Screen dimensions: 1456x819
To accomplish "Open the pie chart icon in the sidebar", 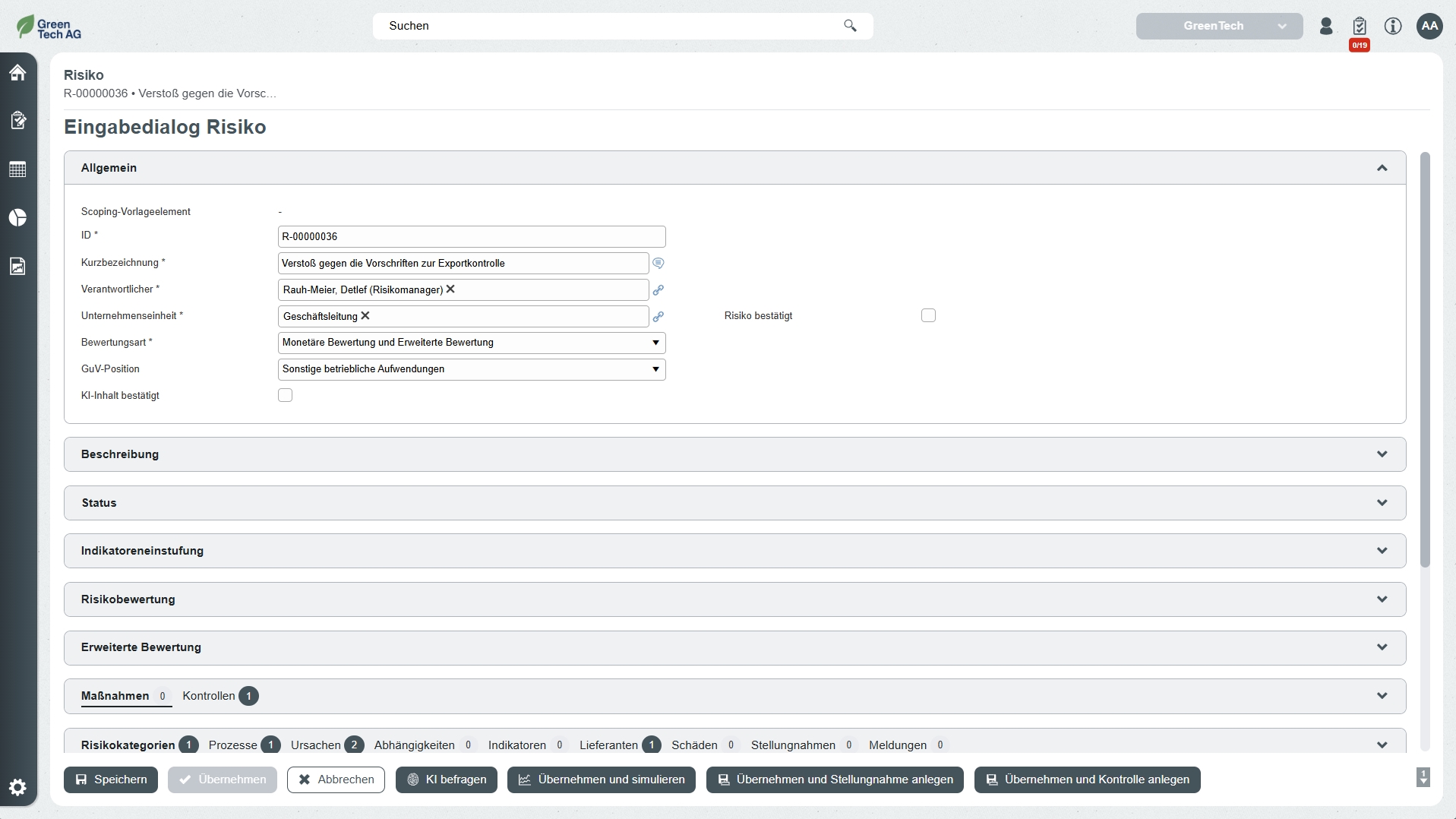I will click(x=17, y=217).
